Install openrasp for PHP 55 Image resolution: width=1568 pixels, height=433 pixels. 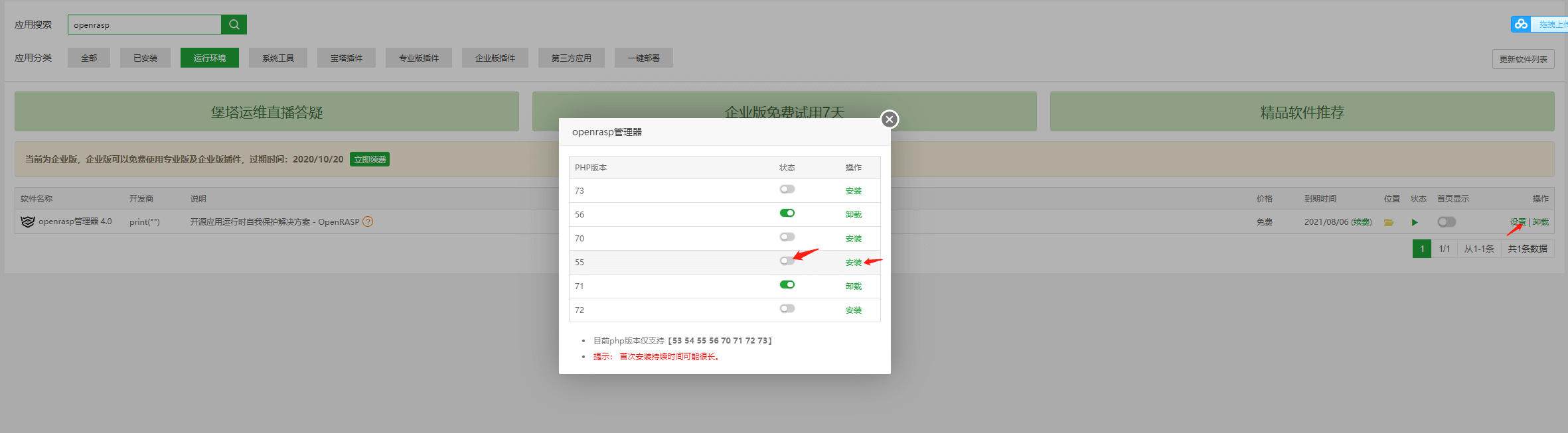854,263
